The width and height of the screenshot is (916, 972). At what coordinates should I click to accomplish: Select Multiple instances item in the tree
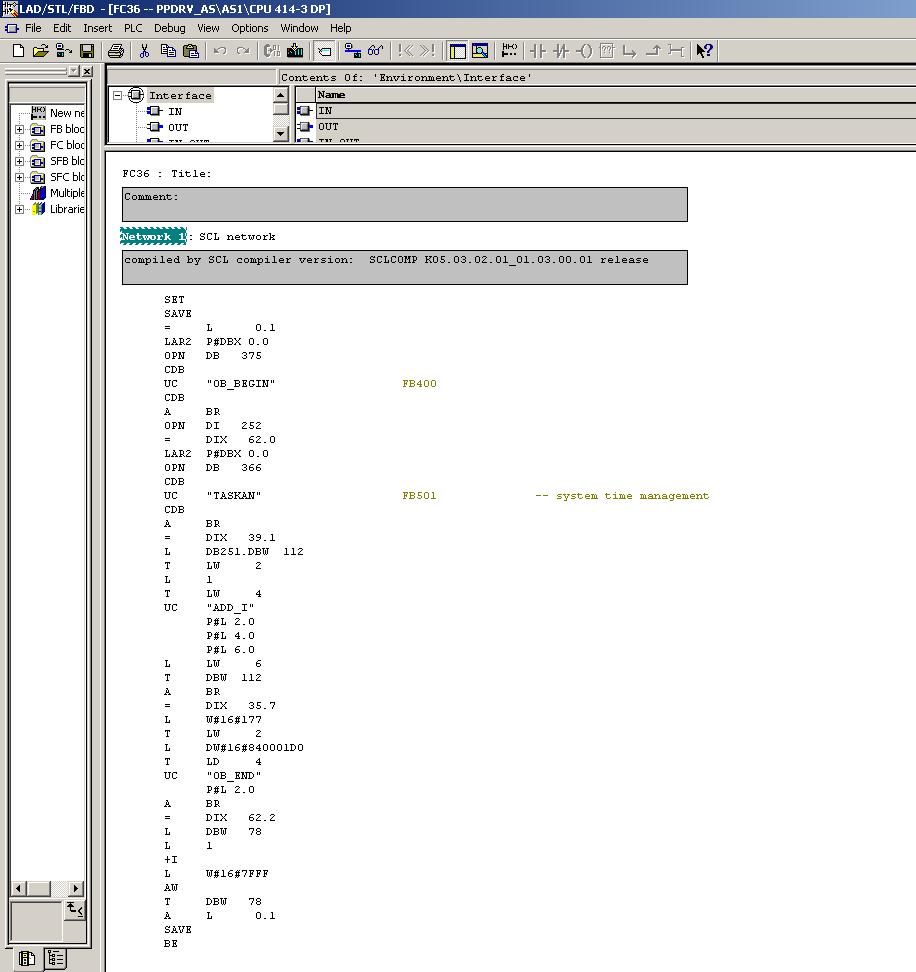68,193
